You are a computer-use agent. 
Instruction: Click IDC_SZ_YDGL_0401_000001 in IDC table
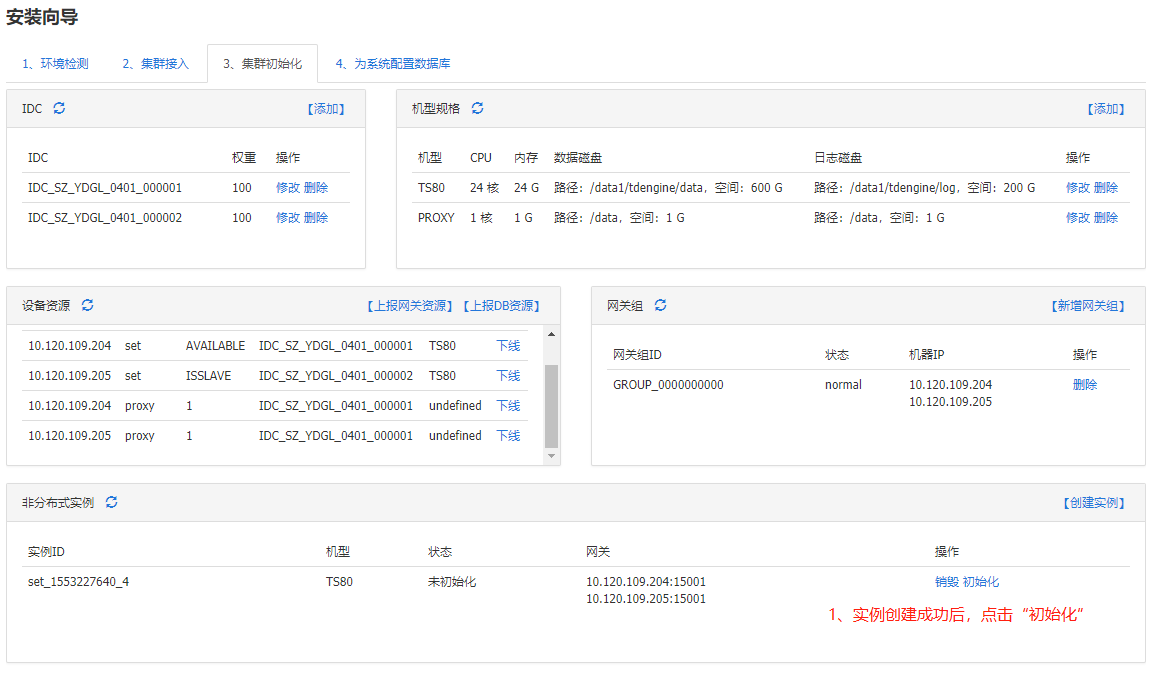coord(105,187)
